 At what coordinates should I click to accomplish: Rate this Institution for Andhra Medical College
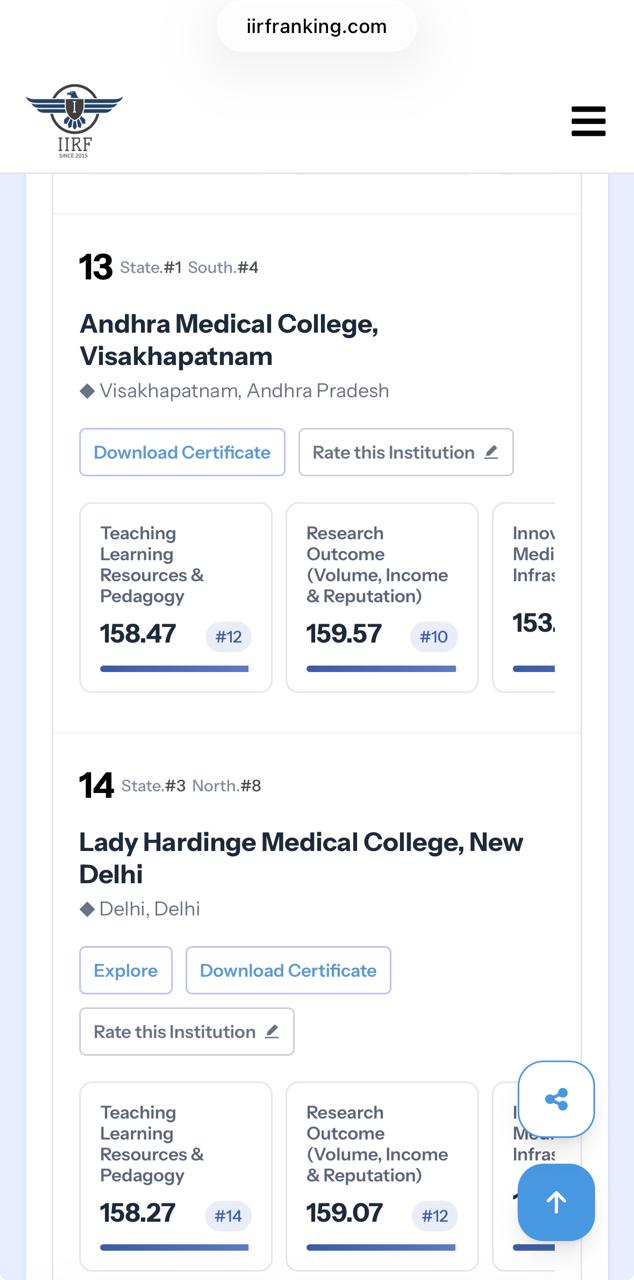(x=406, y=452)
